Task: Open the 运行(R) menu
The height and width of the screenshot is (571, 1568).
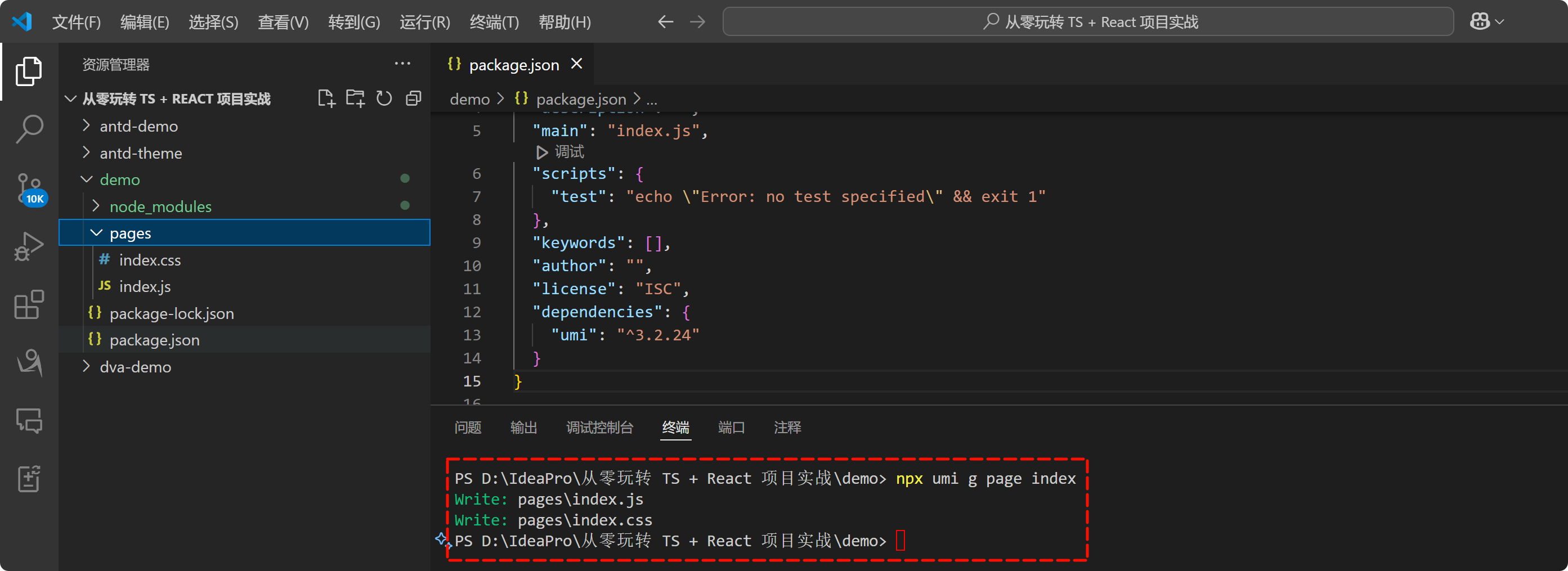Action: [x=424, y=22]
